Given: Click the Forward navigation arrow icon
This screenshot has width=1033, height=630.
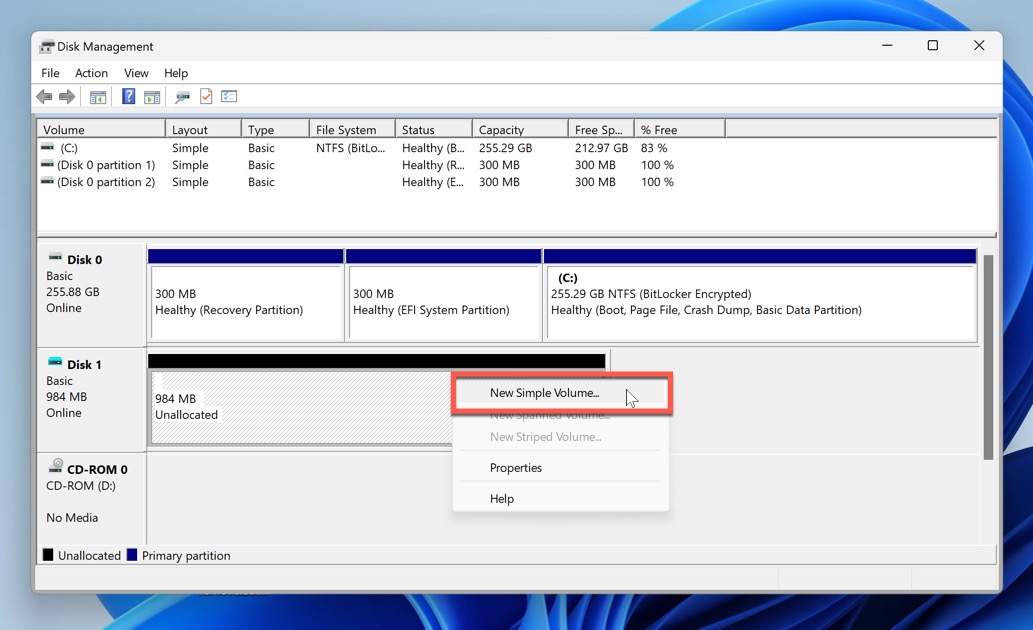Looking at the screenshot, I should (66, 96).
